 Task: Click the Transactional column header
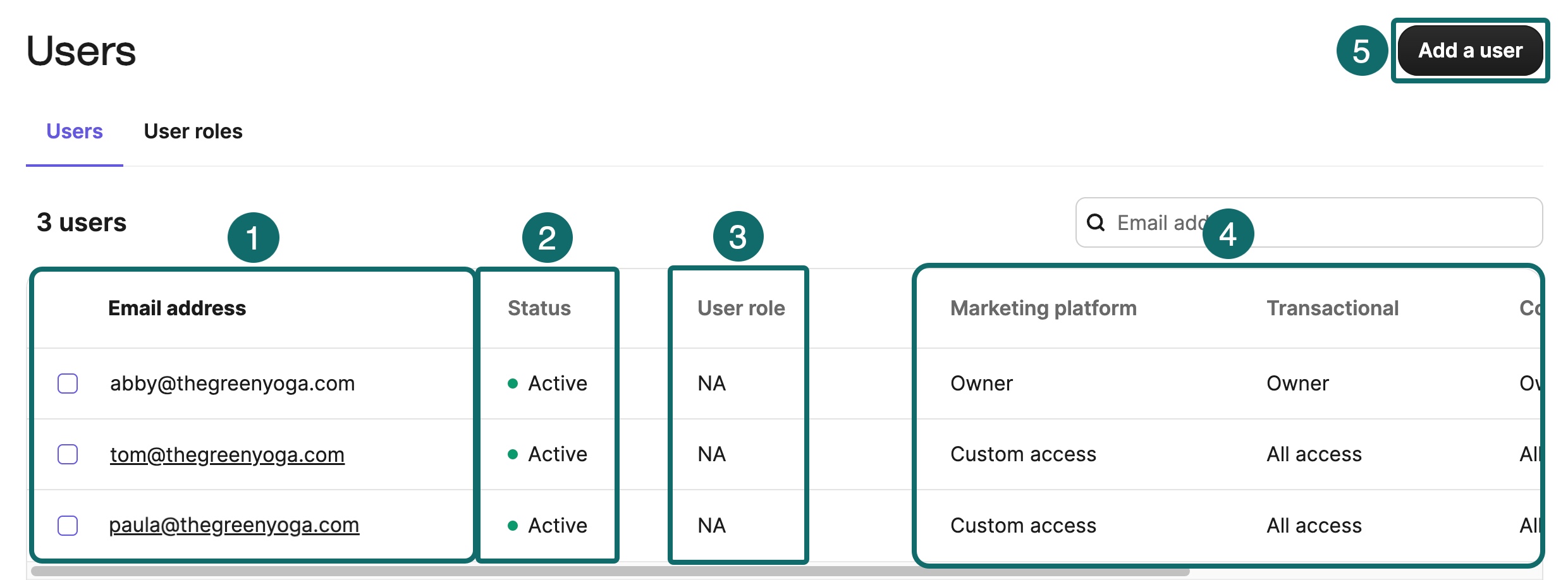coord(1332,308)
